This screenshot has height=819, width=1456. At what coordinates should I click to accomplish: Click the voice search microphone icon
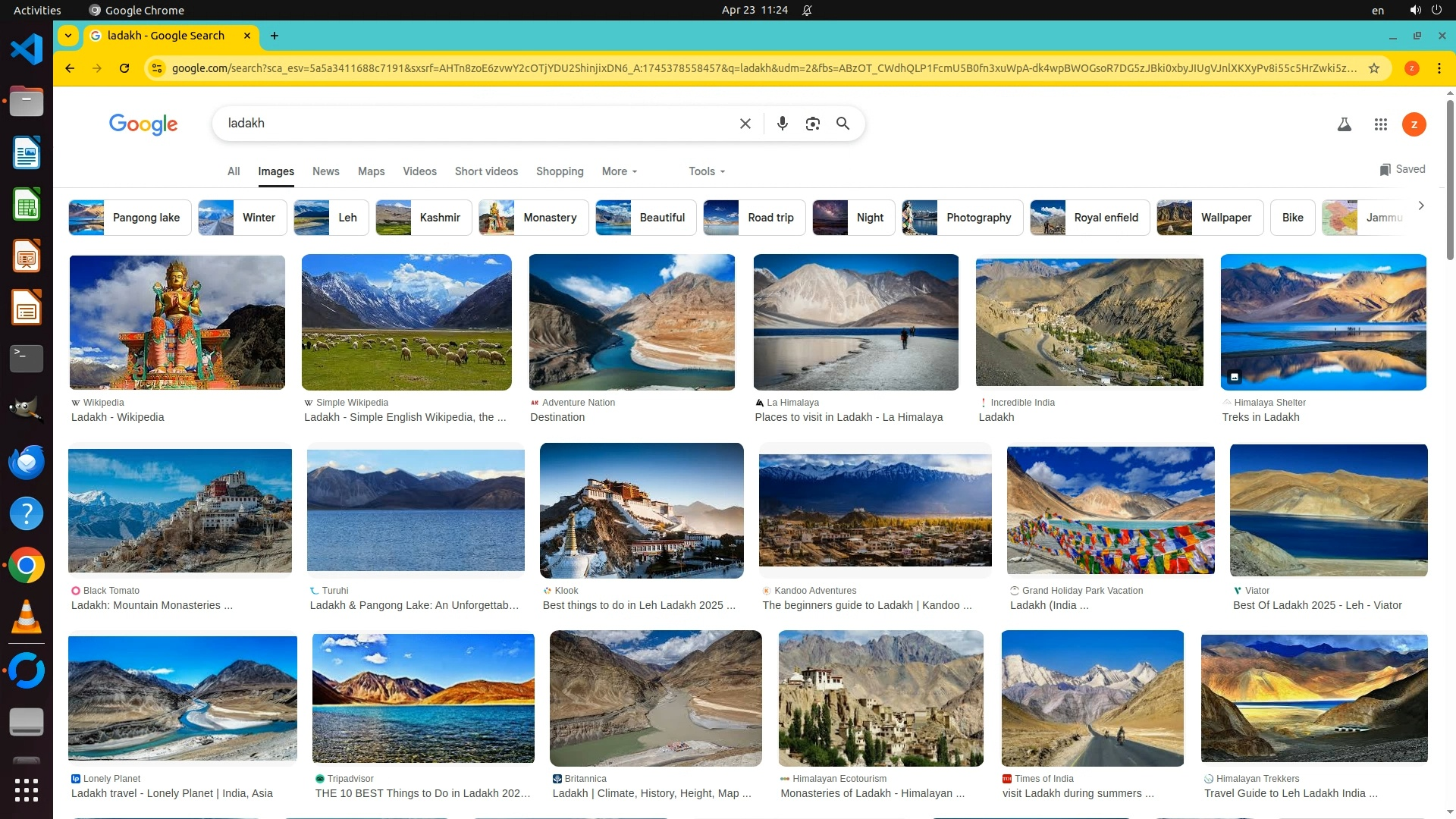pyautogui.click(x=782, y=124)
